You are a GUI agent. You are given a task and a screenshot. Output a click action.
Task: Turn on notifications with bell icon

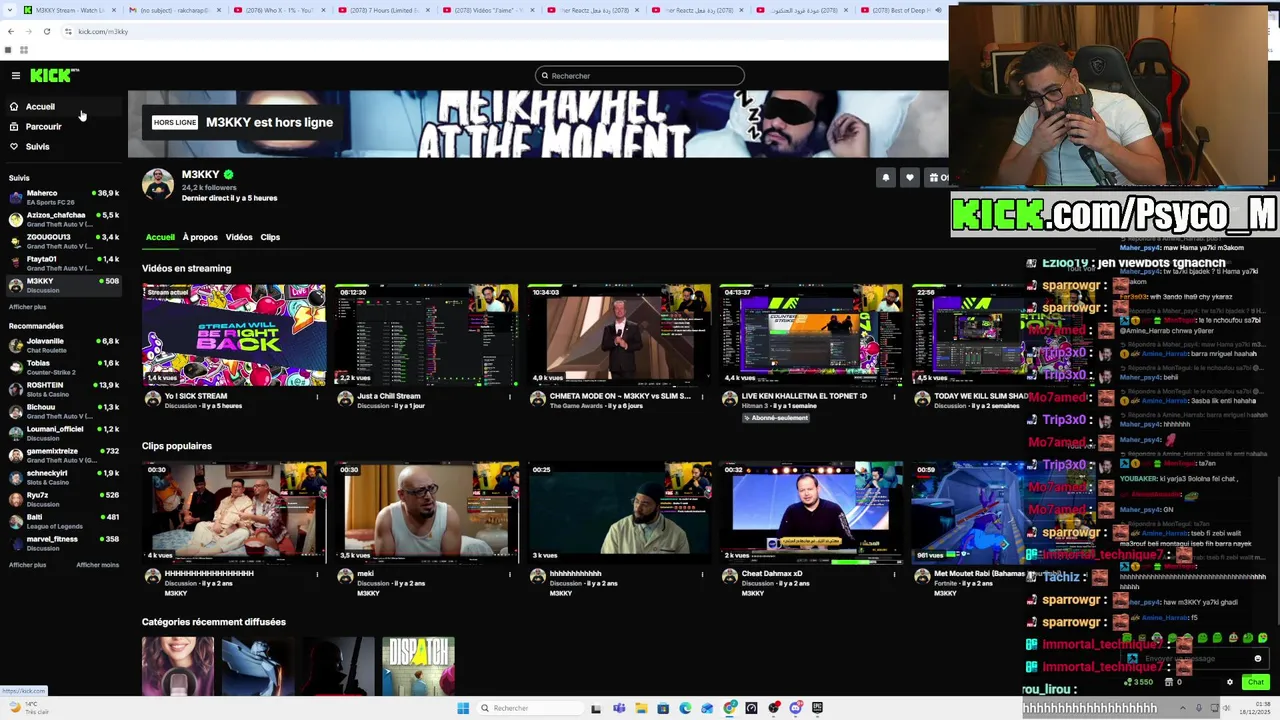[885, 177]
